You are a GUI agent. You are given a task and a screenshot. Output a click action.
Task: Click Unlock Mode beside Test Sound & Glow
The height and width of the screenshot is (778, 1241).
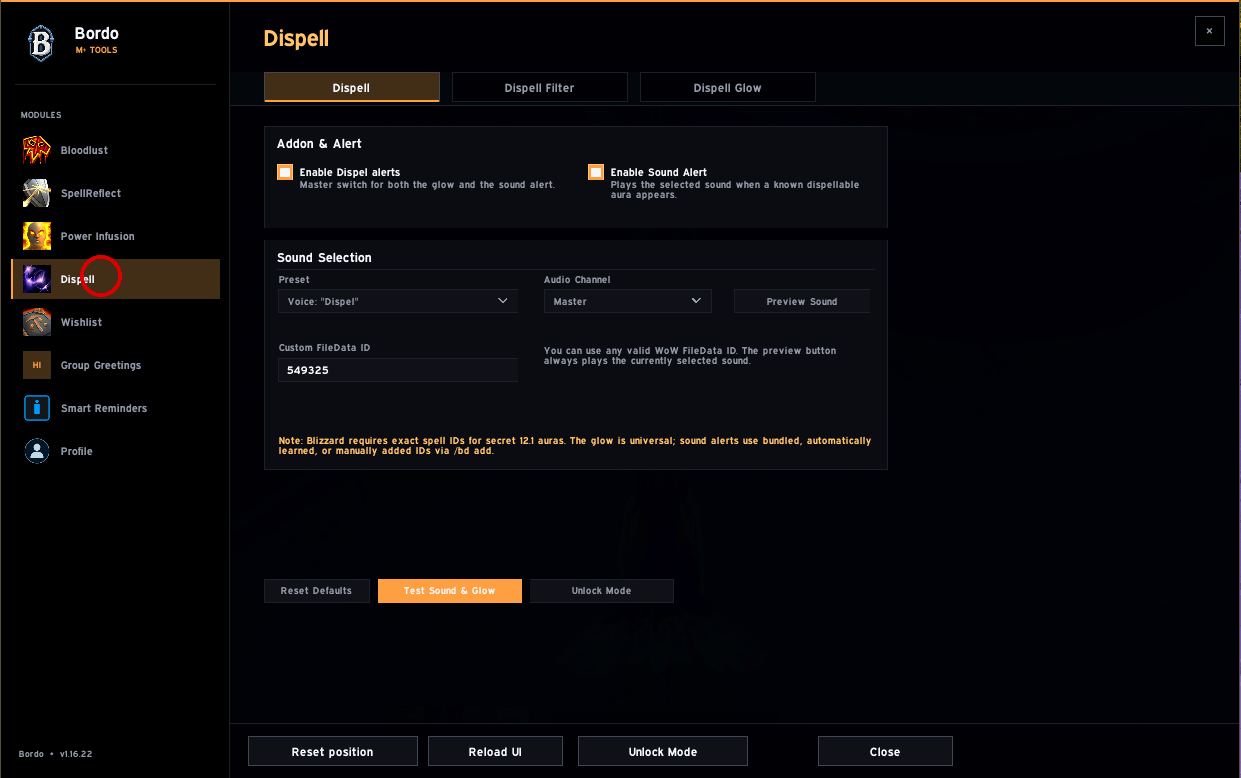[x=601, y=591]
